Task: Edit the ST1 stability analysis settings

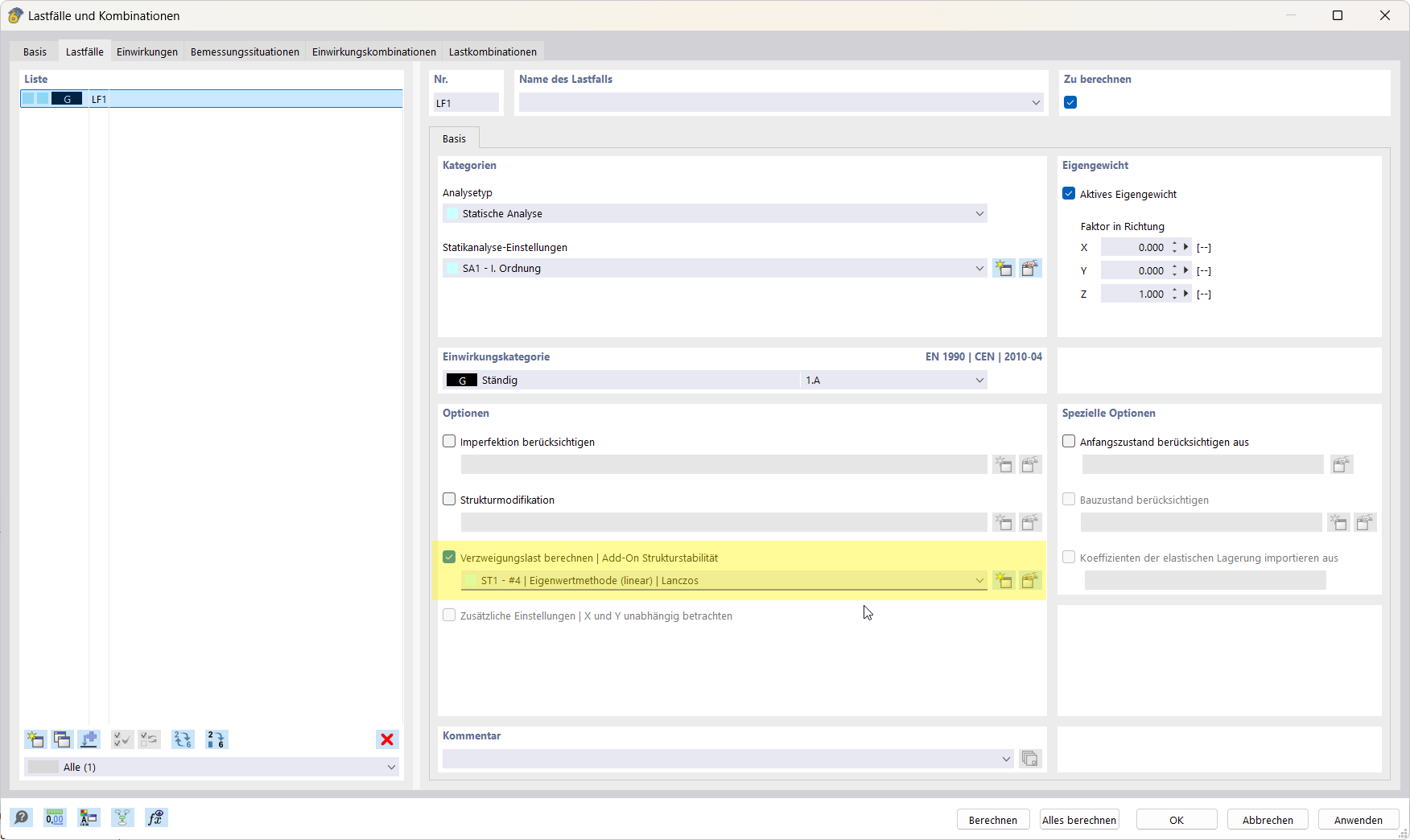Action: pos(1030,581)
